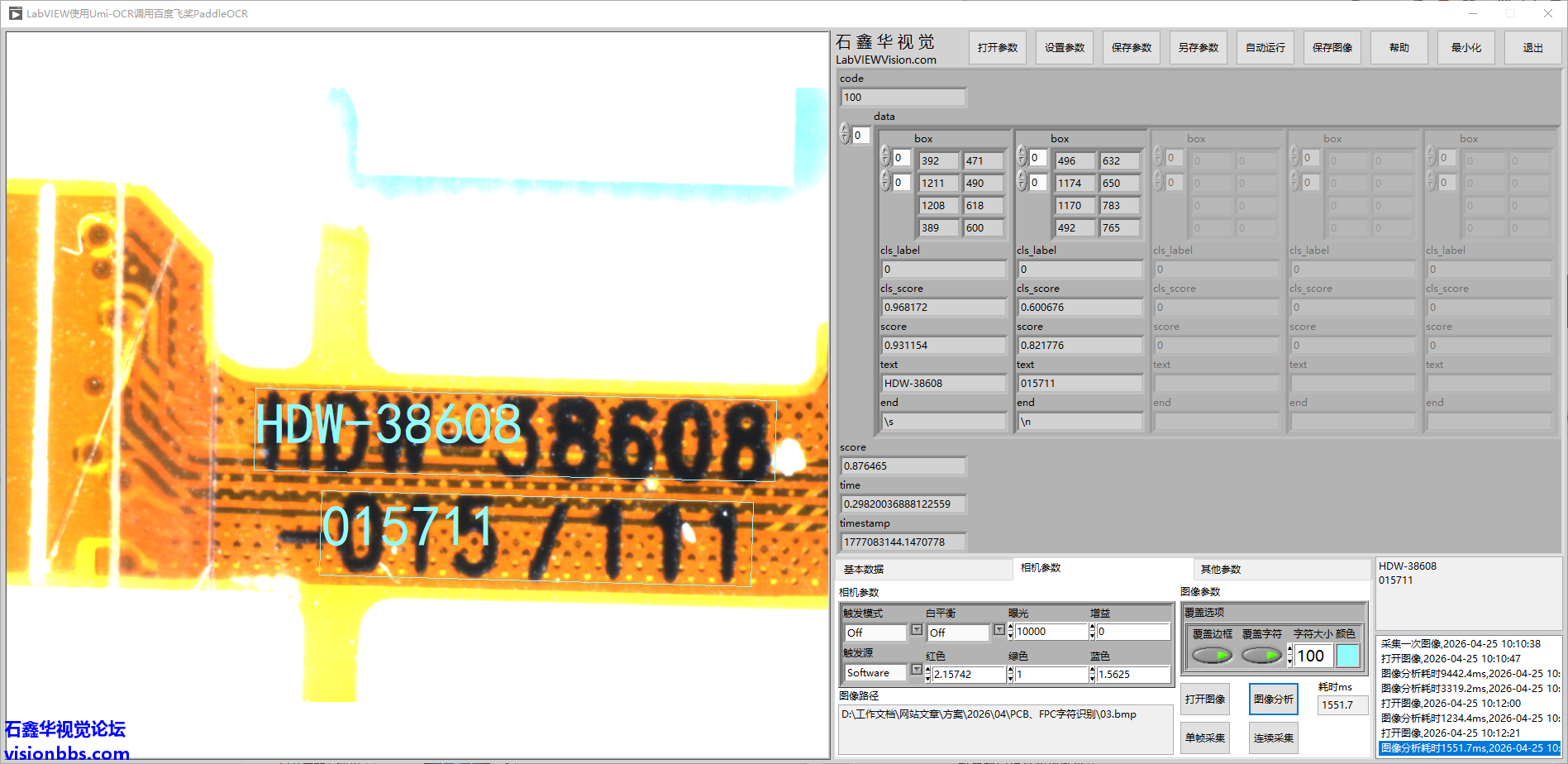Click the 自动运行 auto run button

tap(1265, 48)
